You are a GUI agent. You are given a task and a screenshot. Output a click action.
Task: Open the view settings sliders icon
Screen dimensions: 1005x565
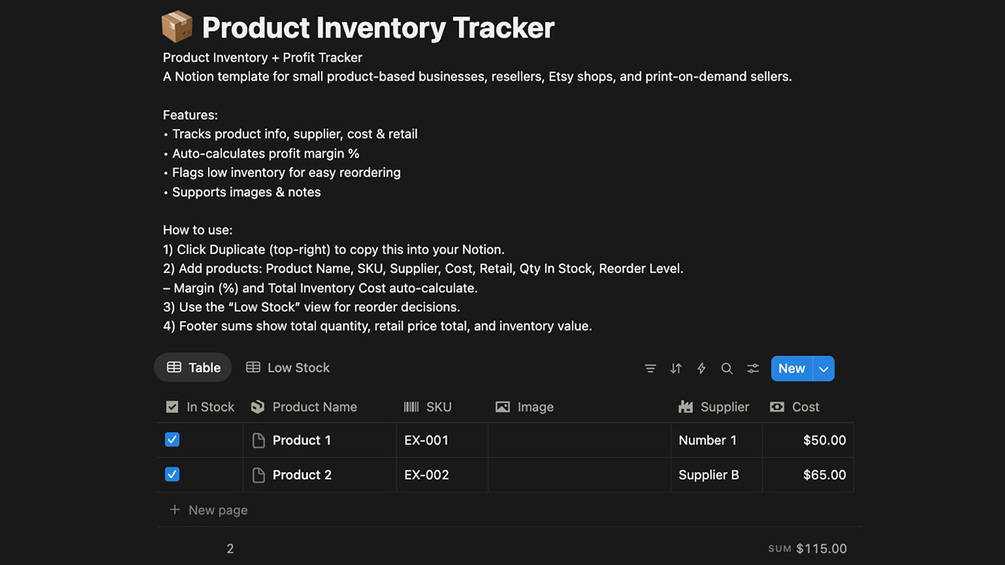[753, 368]
